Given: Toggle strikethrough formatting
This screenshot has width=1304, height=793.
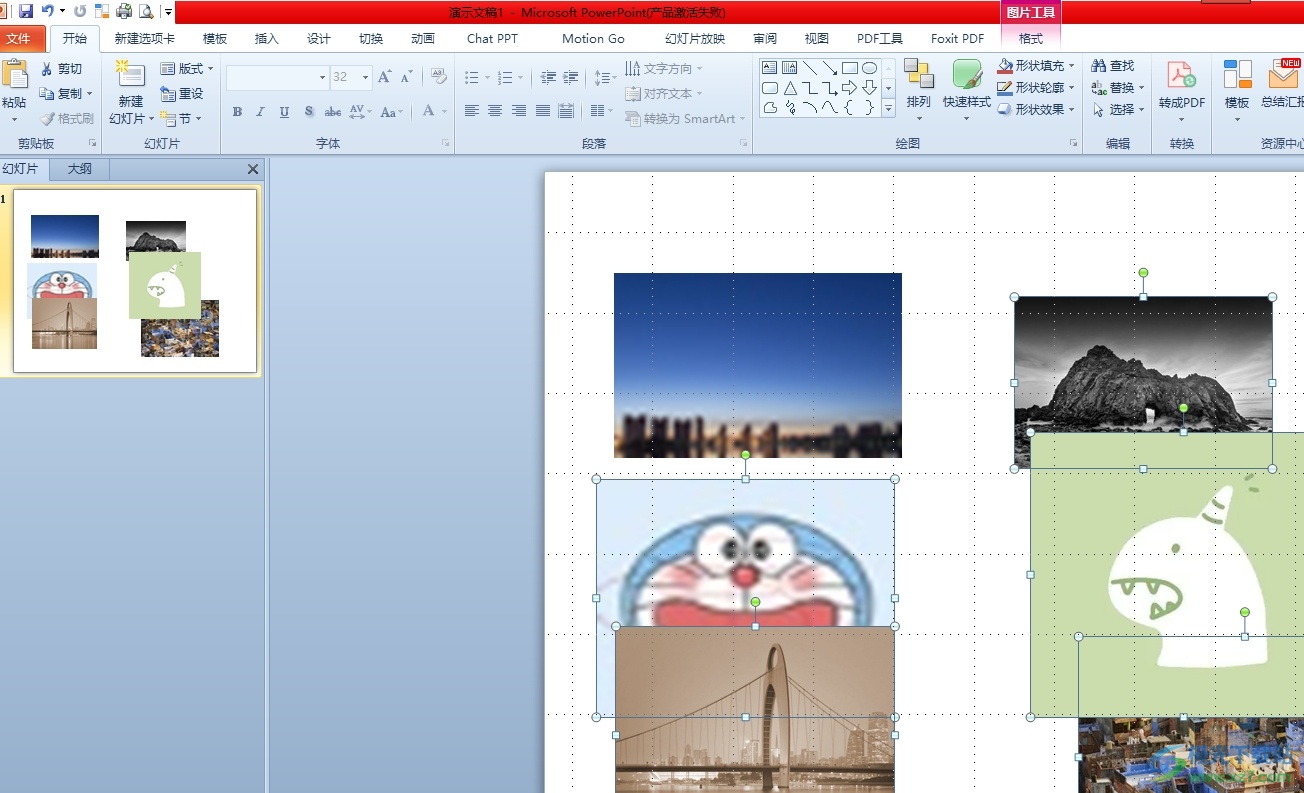Looking at the screenshot, I should coord(332,112).
